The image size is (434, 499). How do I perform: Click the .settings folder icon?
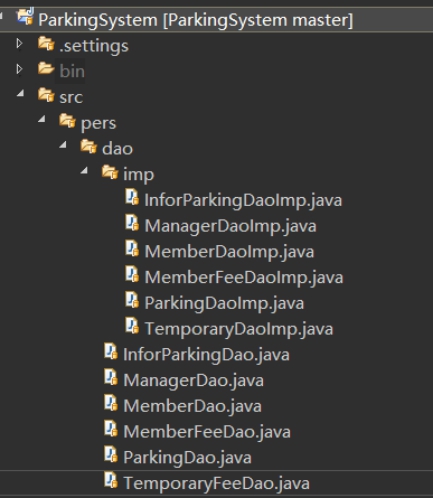(46, 43)
